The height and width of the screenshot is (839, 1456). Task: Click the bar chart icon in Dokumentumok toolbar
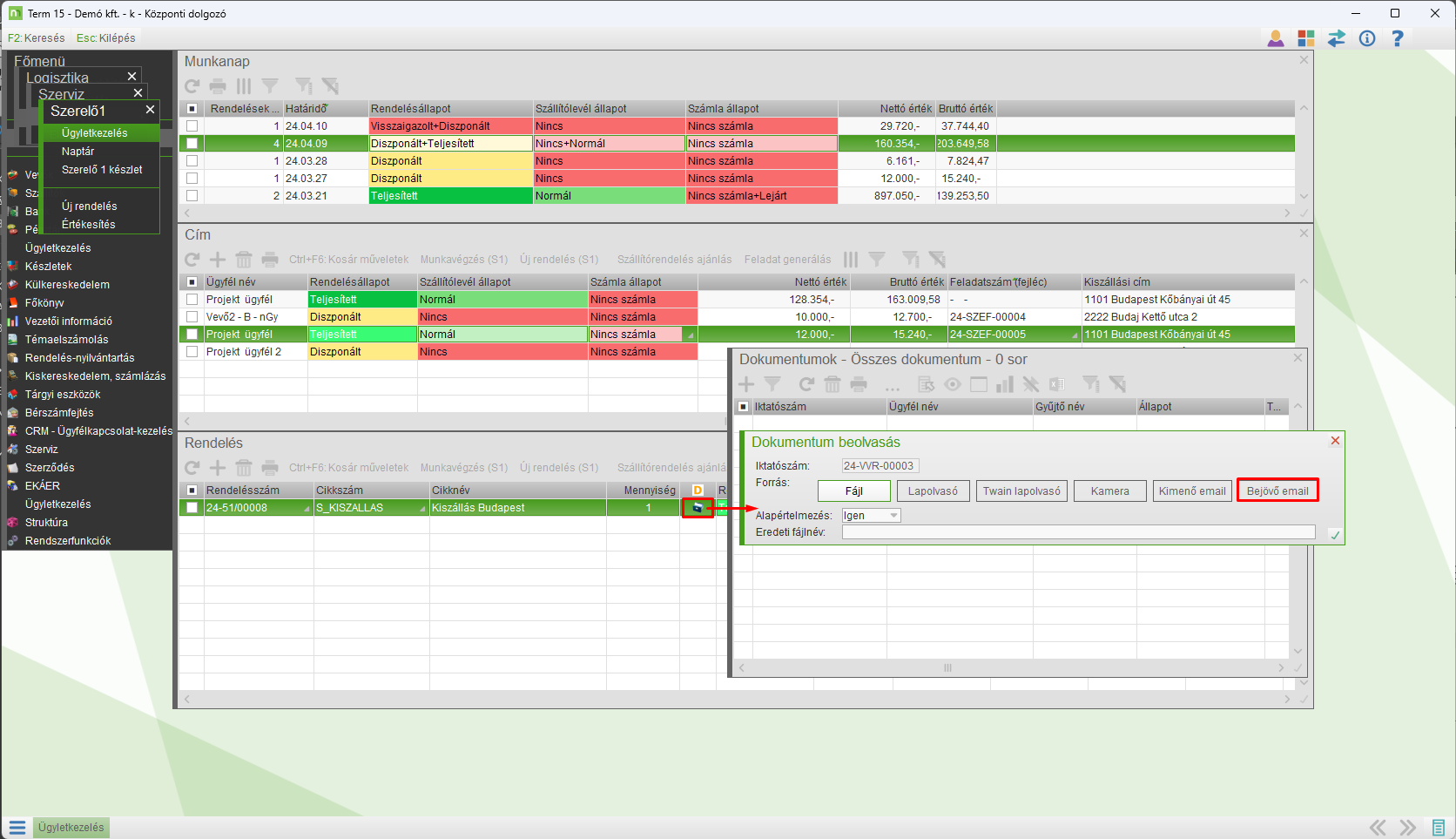(x=1005, y=384)
